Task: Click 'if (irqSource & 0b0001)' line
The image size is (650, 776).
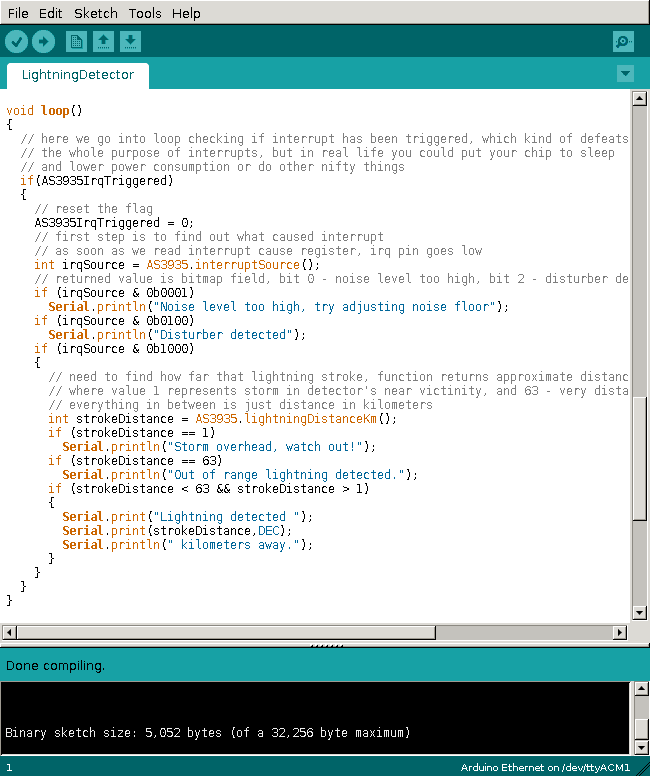Action: [x=114, y=292]
